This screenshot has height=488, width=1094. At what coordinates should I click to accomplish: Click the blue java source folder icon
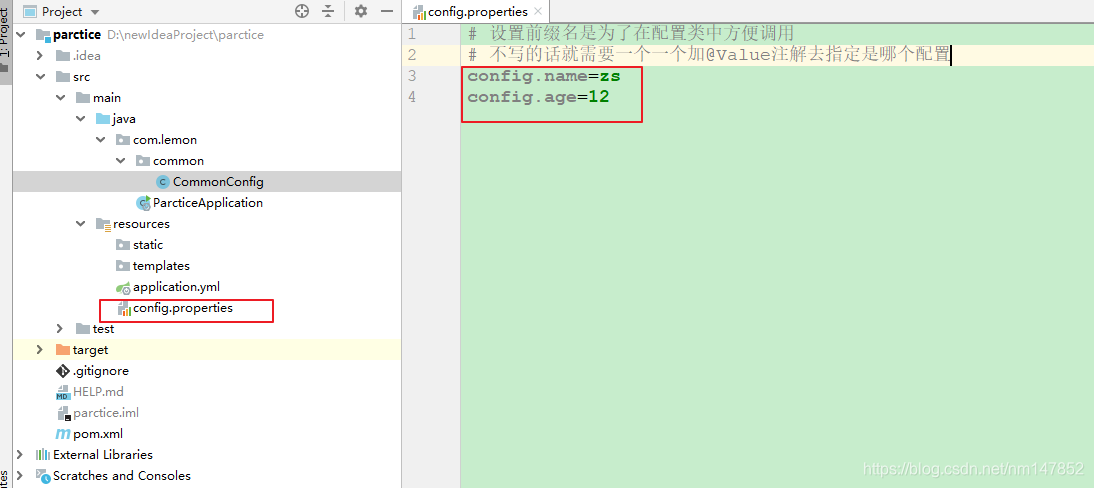pyautogui.click(x=103, y=119)
